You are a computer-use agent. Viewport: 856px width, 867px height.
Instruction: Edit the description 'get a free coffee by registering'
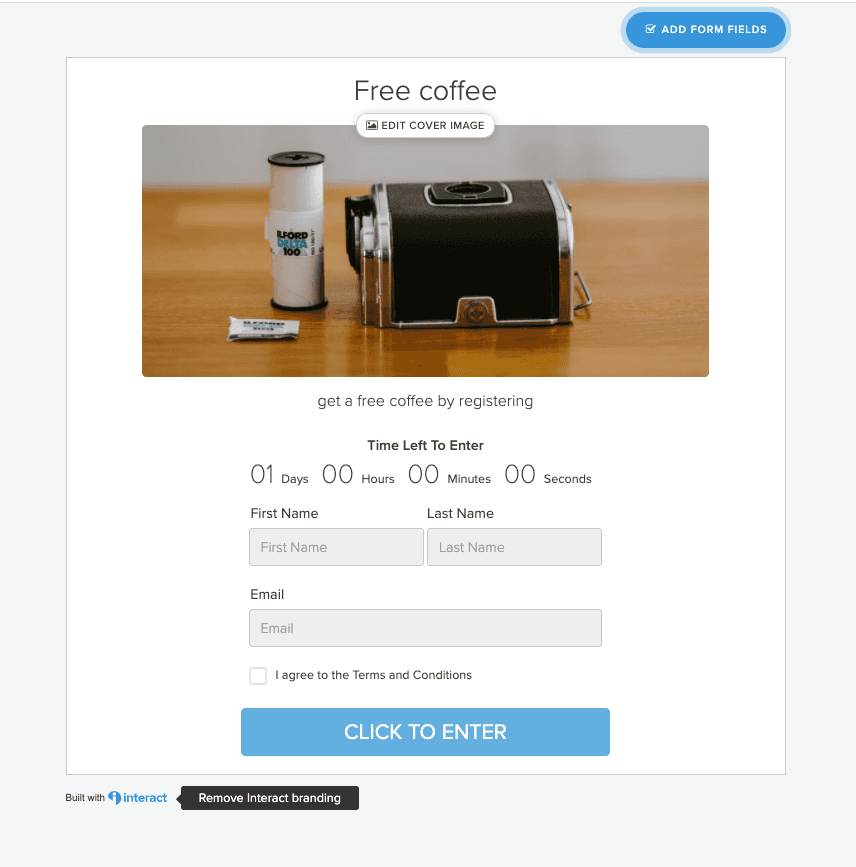click(x=425, y=401)
